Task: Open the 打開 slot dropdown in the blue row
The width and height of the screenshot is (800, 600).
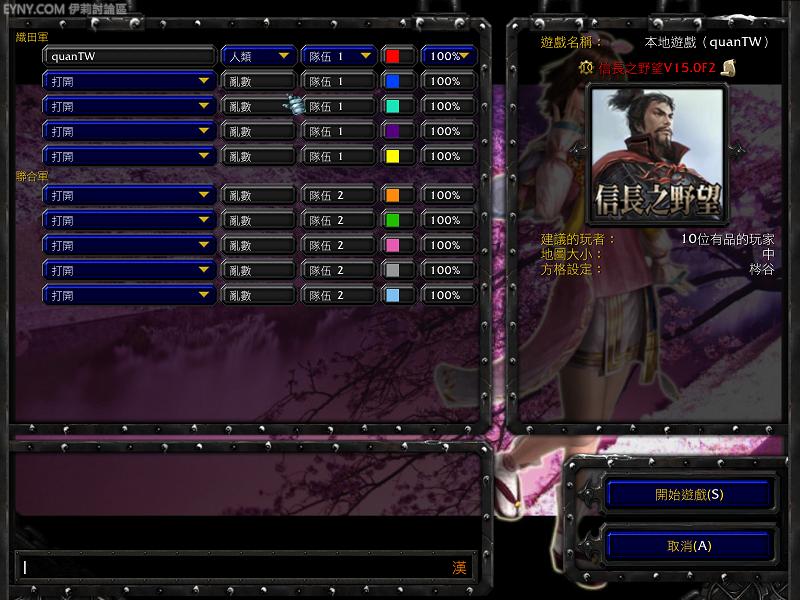Action: (x=130, y=81)
